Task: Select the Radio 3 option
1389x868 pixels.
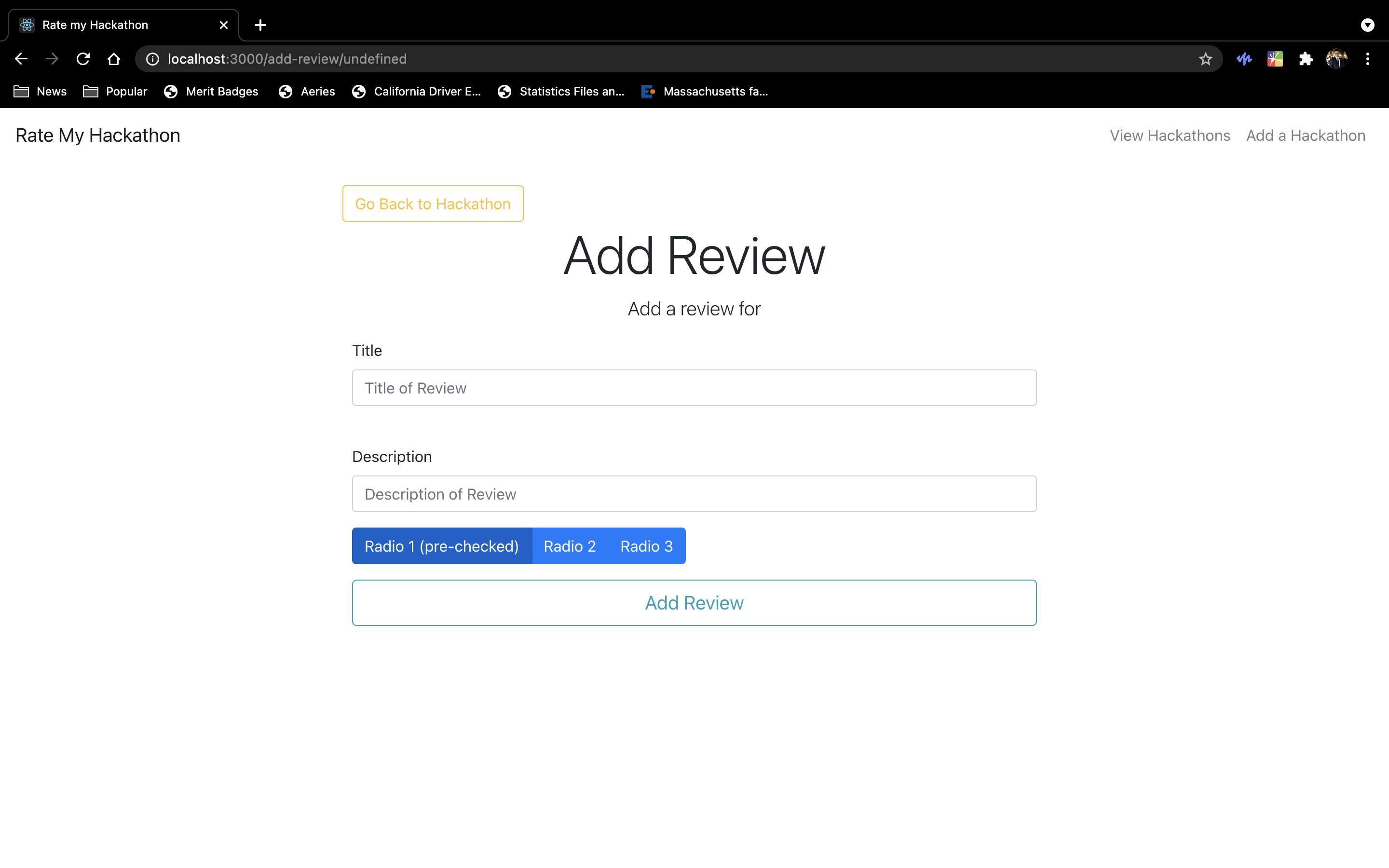Action: [x=646, y=546]
